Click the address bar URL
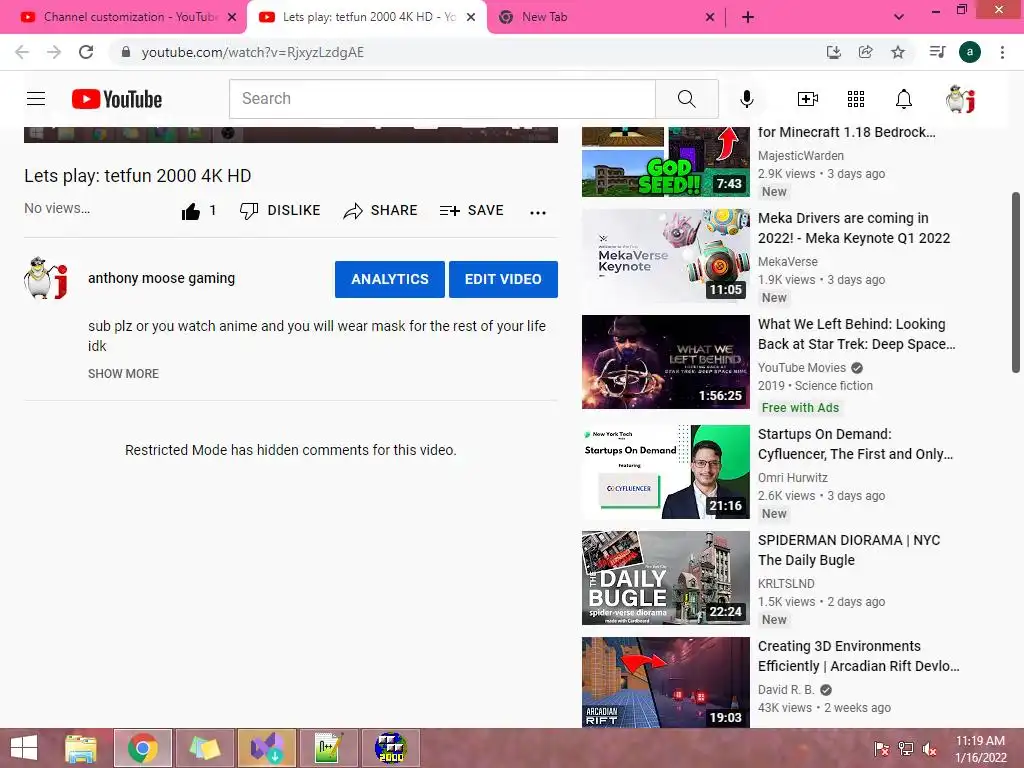The image size is (1024, 768). tap(253, 52)
